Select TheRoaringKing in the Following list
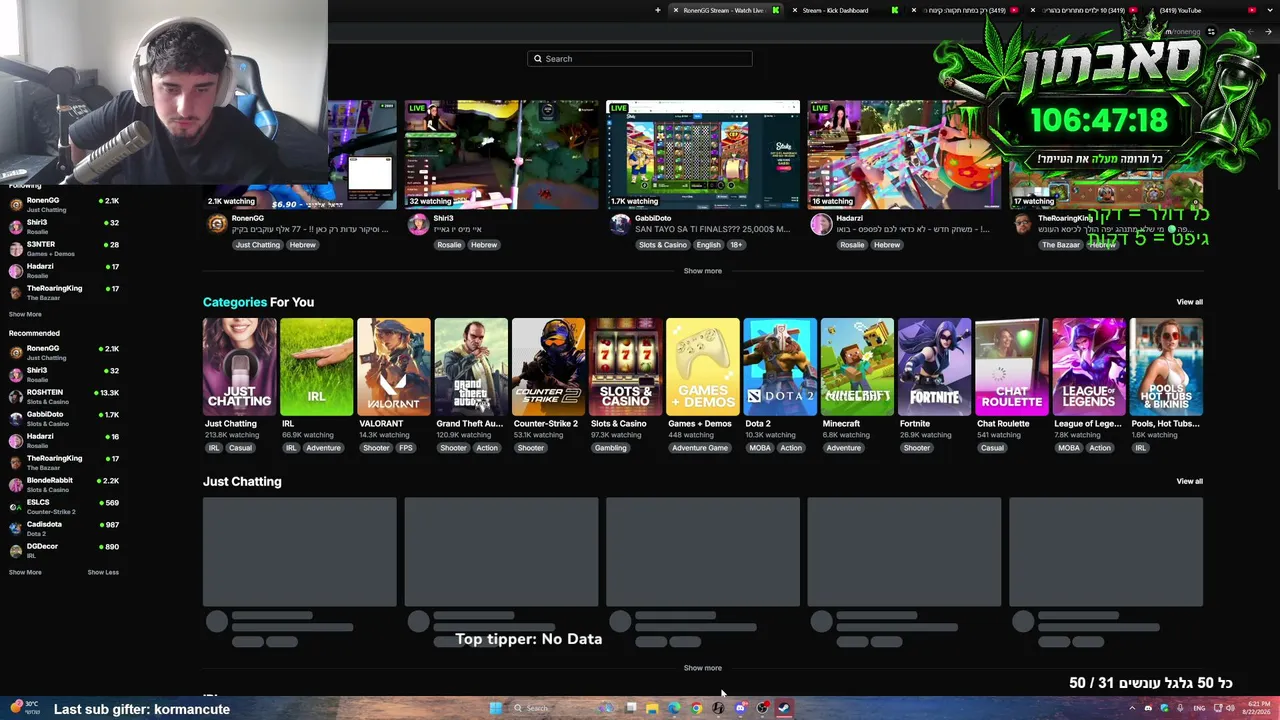1280x720 pixels. [x=64, y=292]
